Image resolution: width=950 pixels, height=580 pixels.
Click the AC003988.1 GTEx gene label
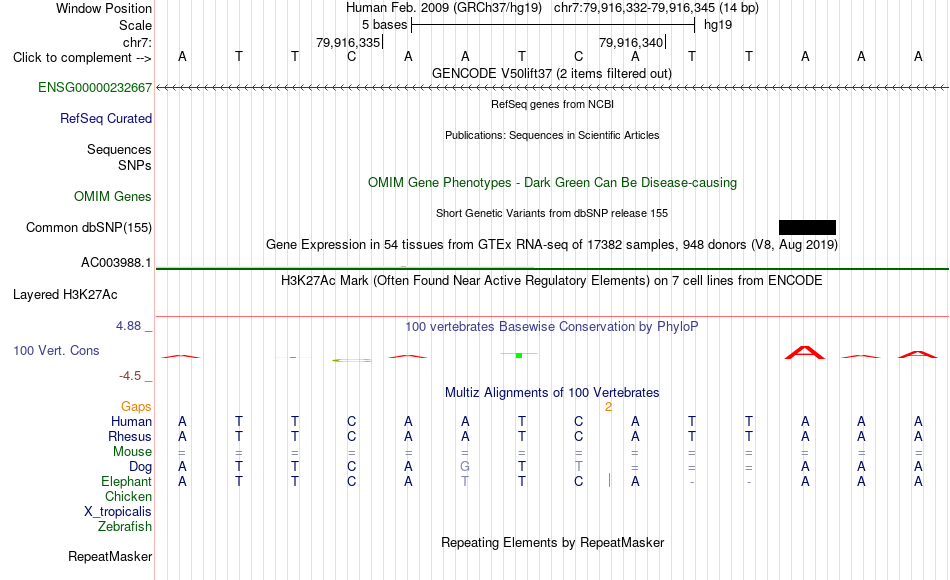point(116,262)
